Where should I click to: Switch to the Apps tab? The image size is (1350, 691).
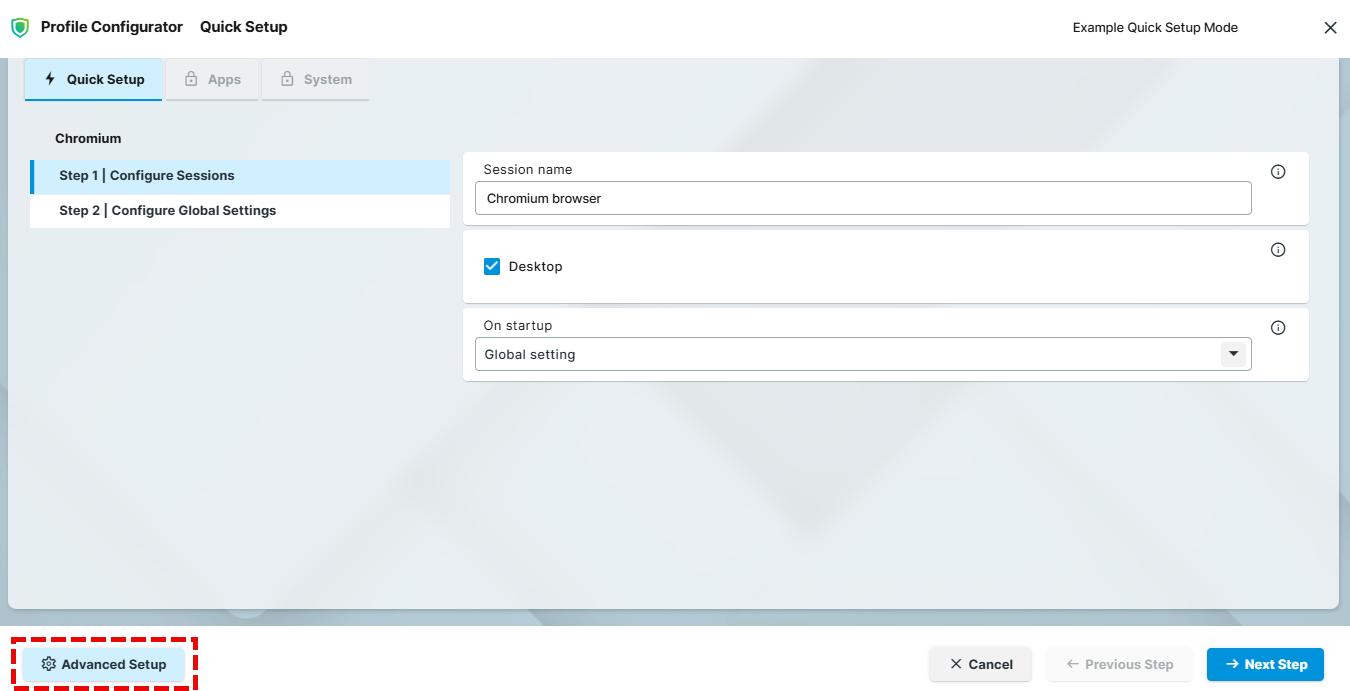[212, 79]
